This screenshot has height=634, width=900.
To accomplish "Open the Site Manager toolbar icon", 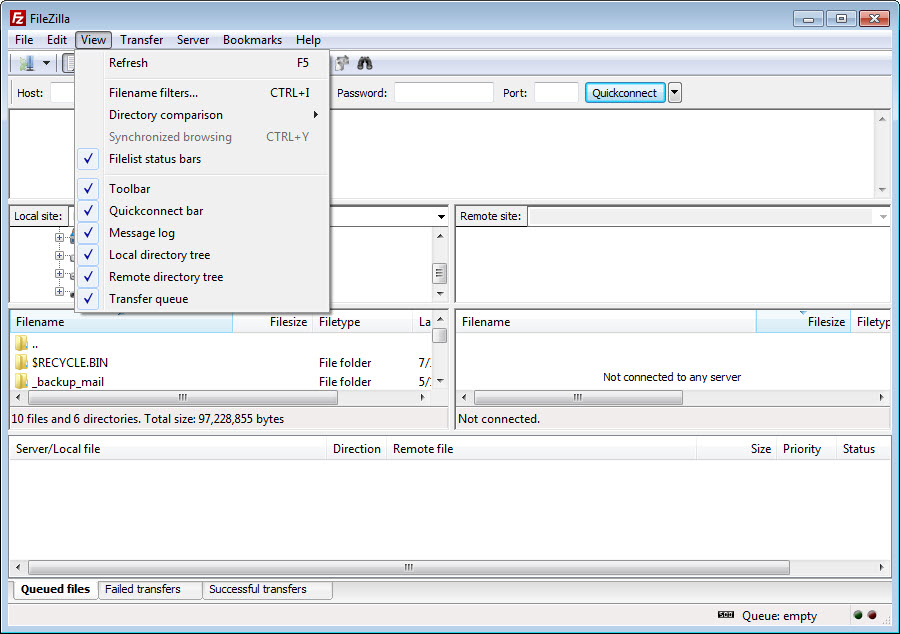I will [26, 63].
